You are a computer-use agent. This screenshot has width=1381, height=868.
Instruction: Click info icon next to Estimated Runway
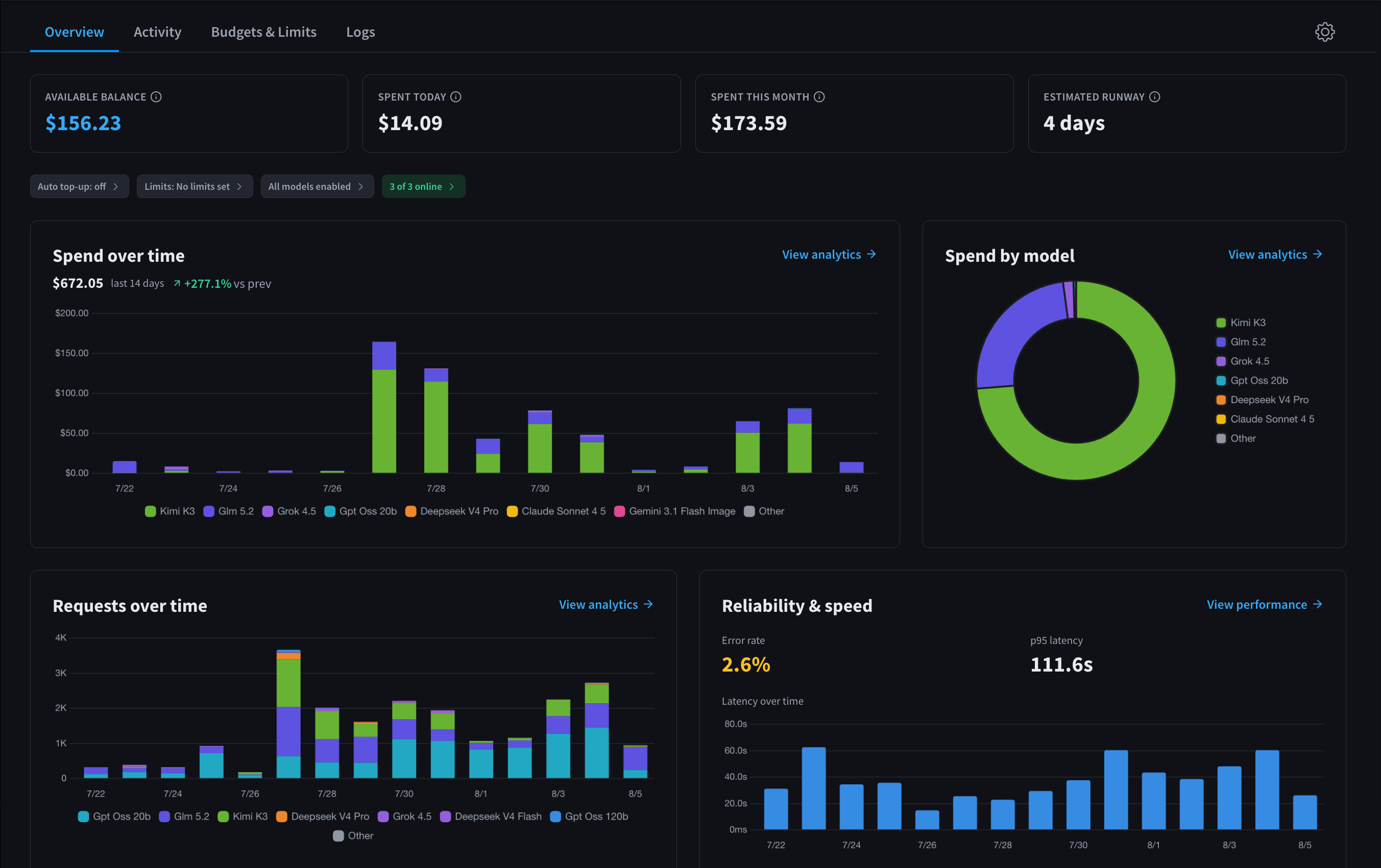pyautogui.click(x=1154, y=97)
